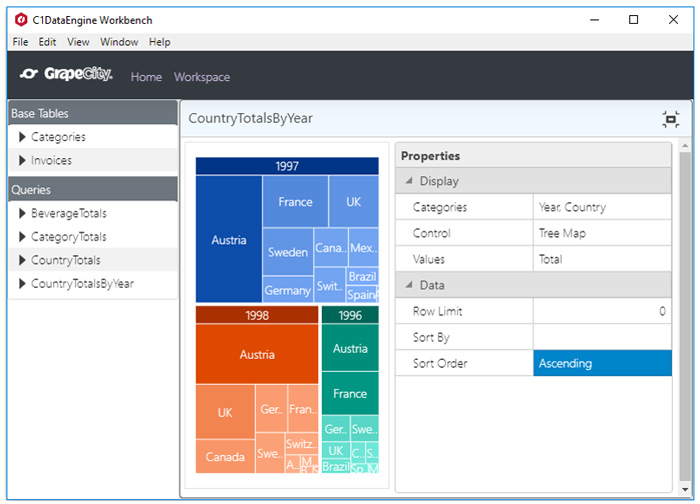The height and width of the screenshot is (504, 700).
Task: Expand the CategoryTotals query arrow
Action: [x=22, y=237]
